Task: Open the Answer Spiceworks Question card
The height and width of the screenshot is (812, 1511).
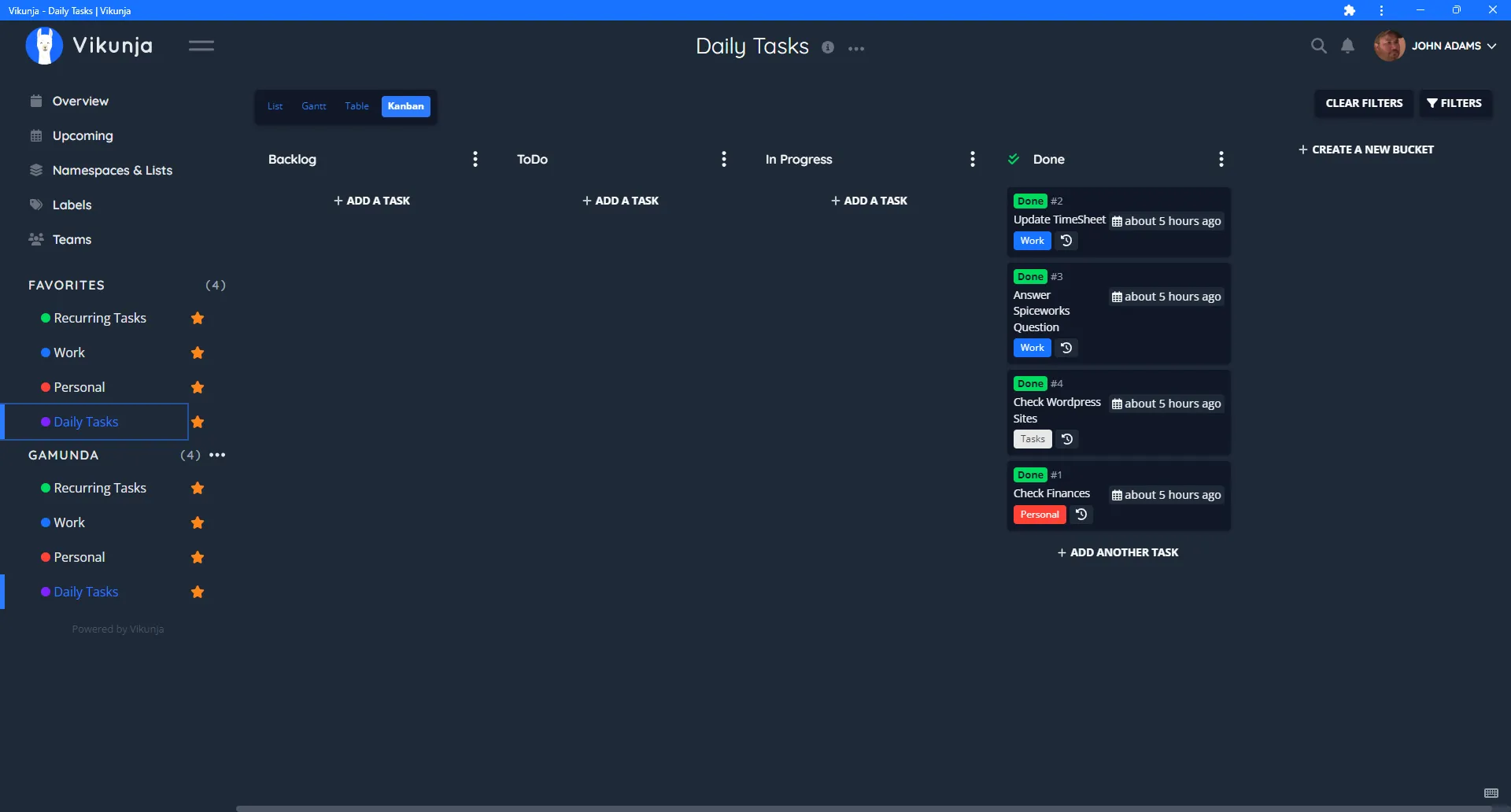Action: pos(1118,313)
